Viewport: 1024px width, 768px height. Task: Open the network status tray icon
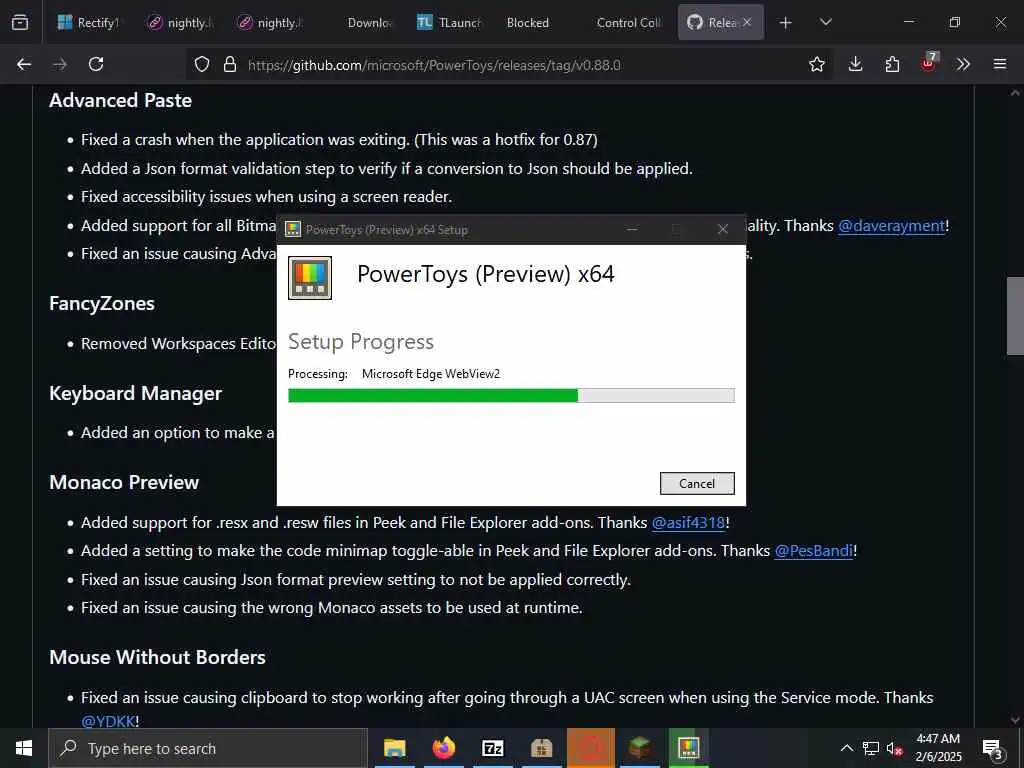[871, 748]
